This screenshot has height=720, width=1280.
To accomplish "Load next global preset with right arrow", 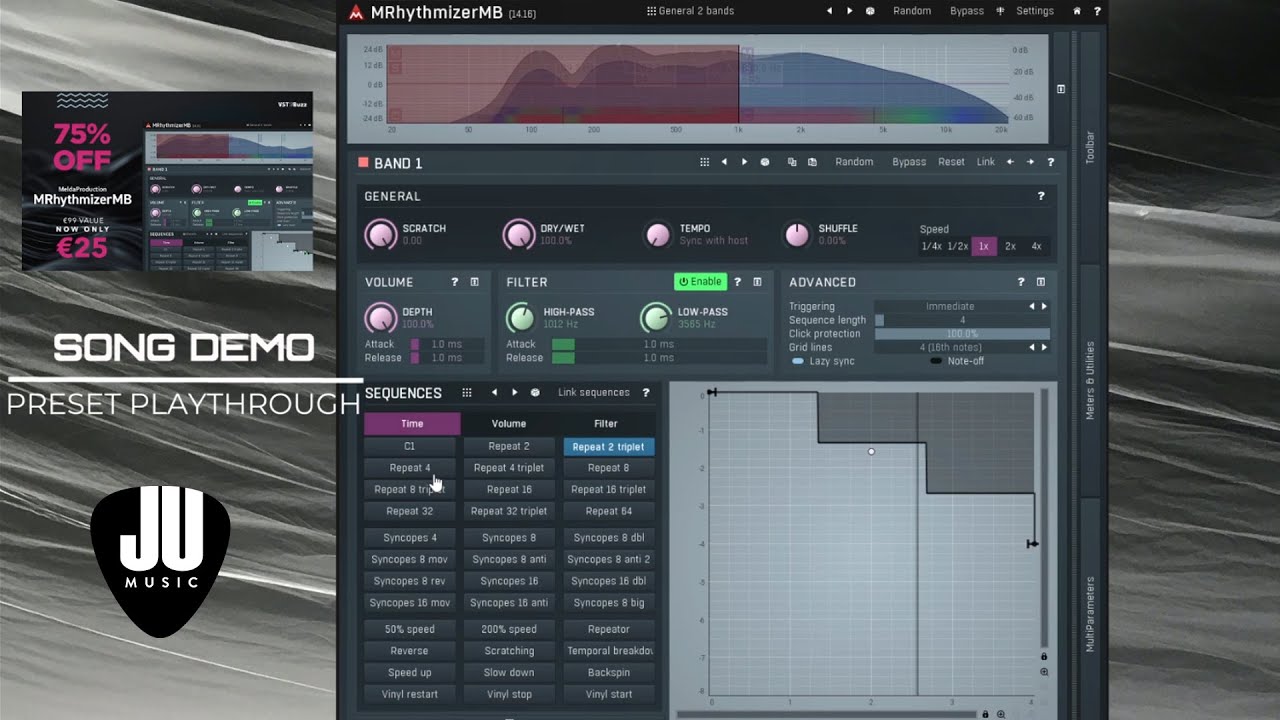I will click(x=850, y=11).
